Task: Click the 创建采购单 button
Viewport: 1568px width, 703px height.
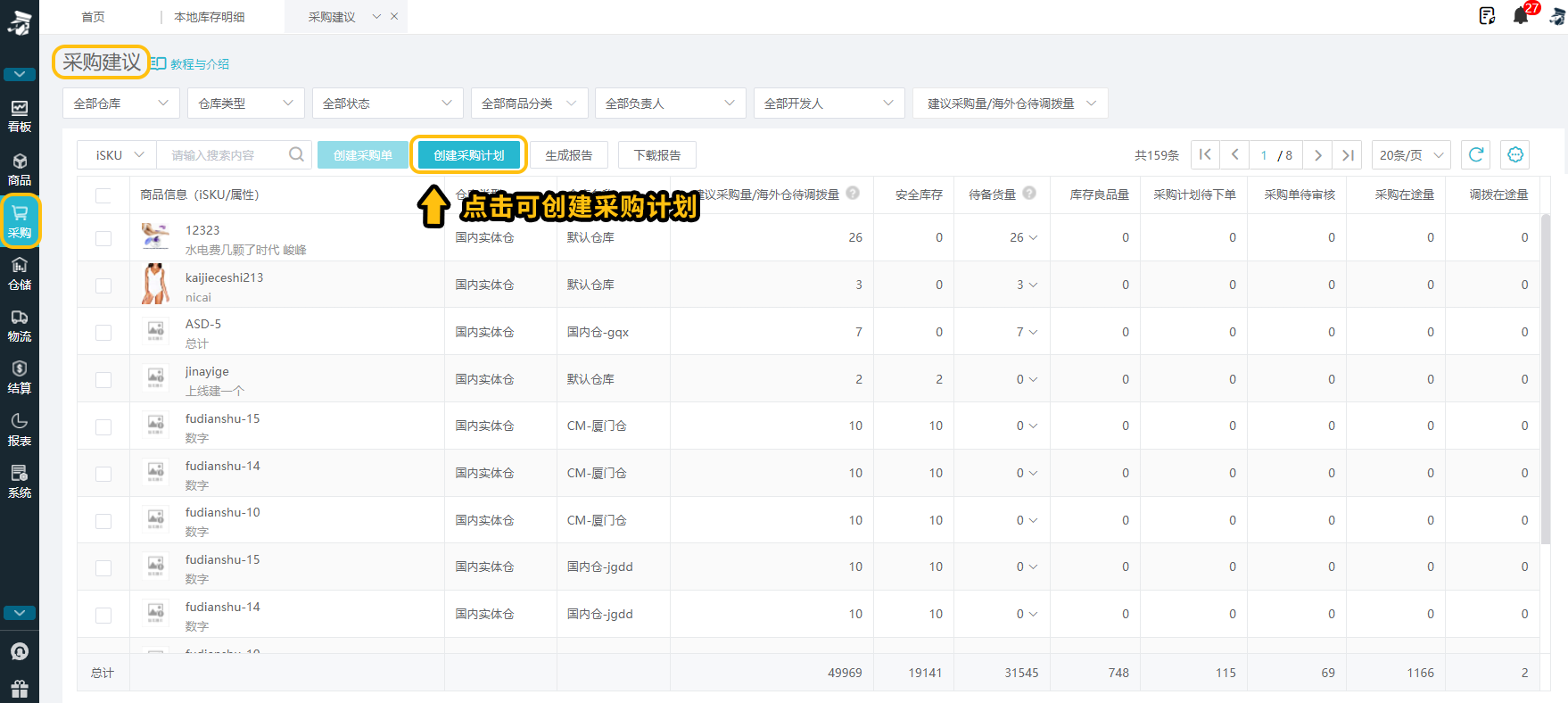Action: [363, 154]
